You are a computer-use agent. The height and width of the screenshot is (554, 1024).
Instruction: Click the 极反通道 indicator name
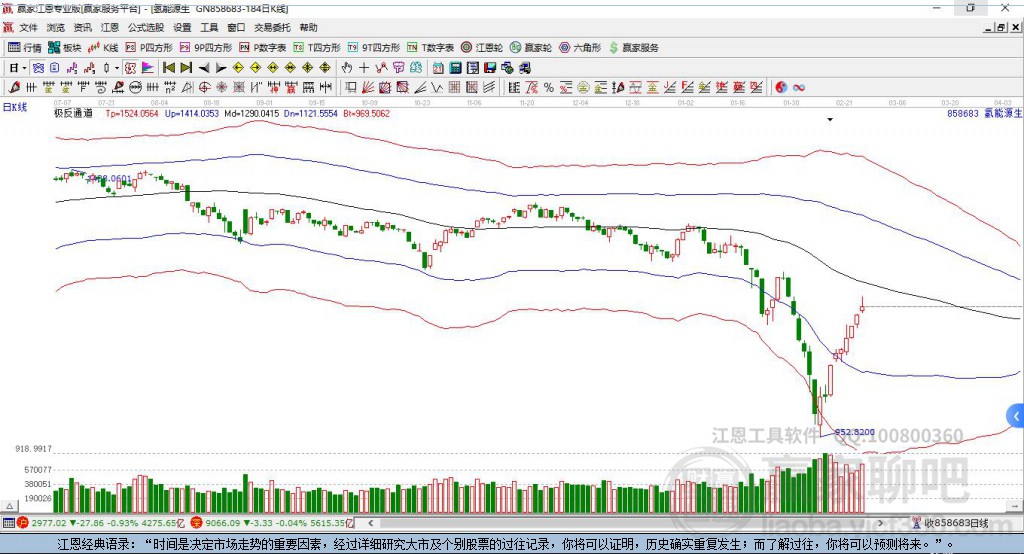pos(73,113)
